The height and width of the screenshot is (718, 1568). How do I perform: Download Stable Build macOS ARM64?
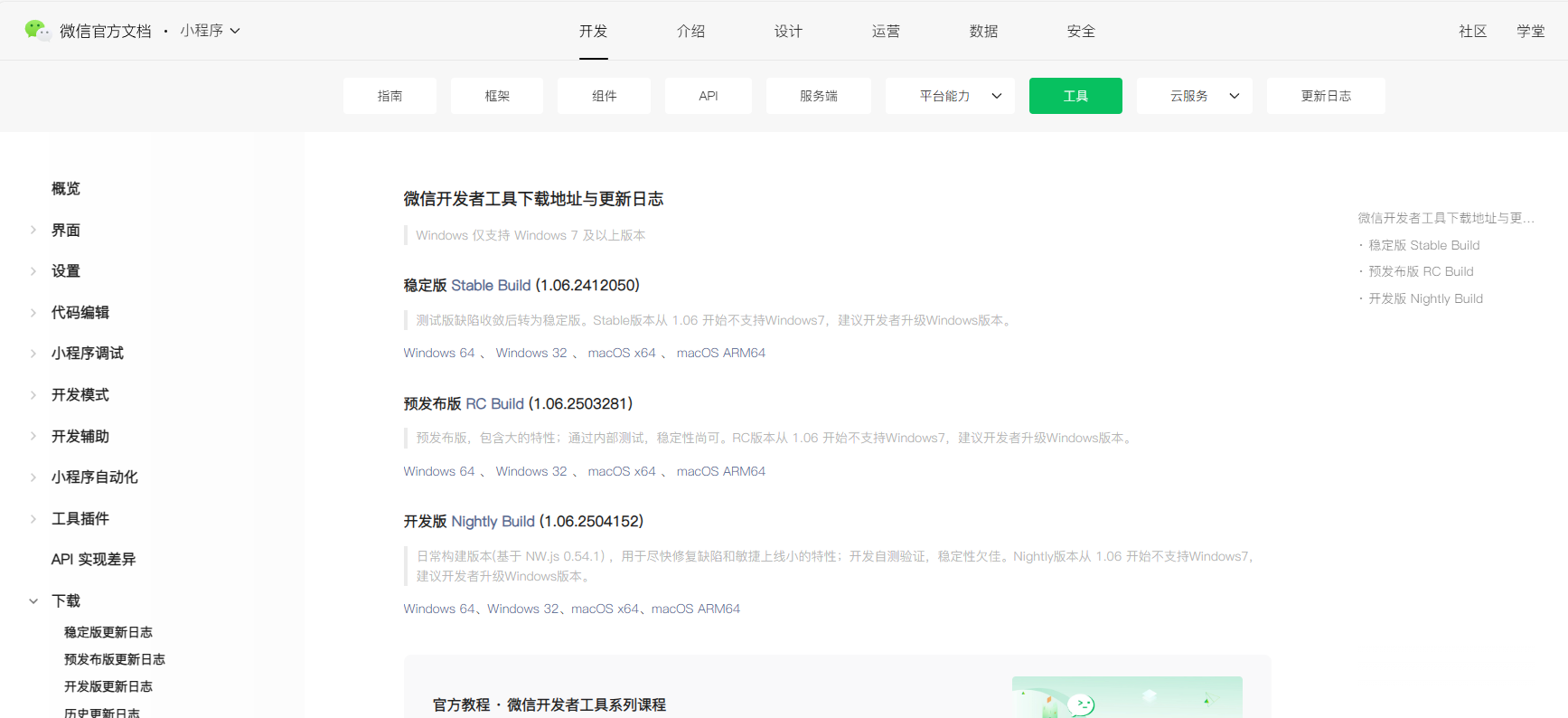[x=721, y=353]
